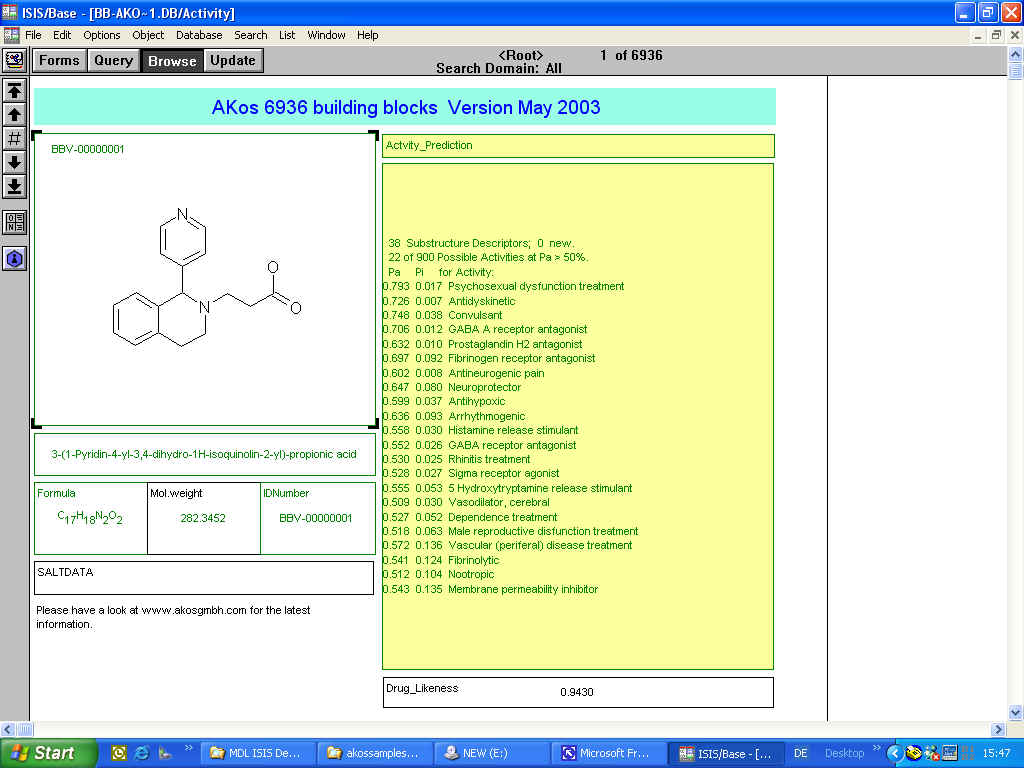Click the taskbar clock showing 15:47
Screen dimensions: 1024x768
[997, 754]
